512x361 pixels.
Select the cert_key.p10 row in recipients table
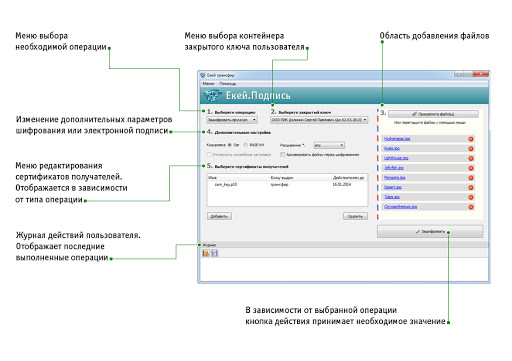coord(287,184)
